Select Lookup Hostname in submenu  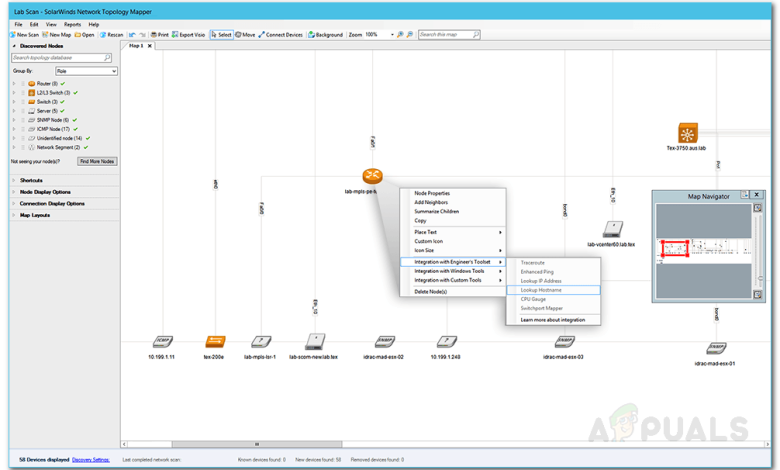(553, 290)
